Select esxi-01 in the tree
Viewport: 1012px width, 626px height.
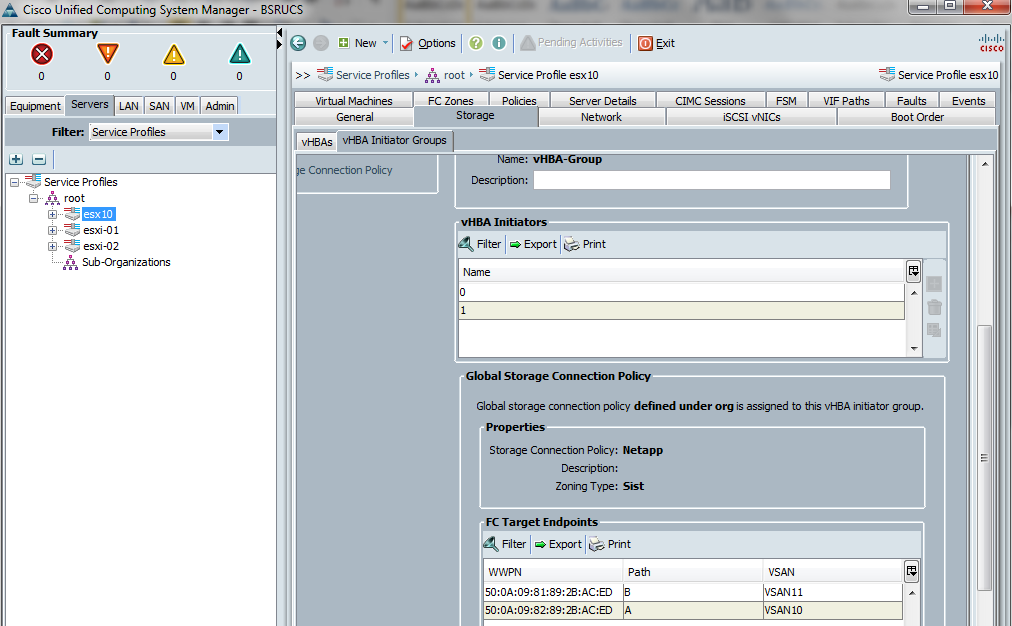101,230
